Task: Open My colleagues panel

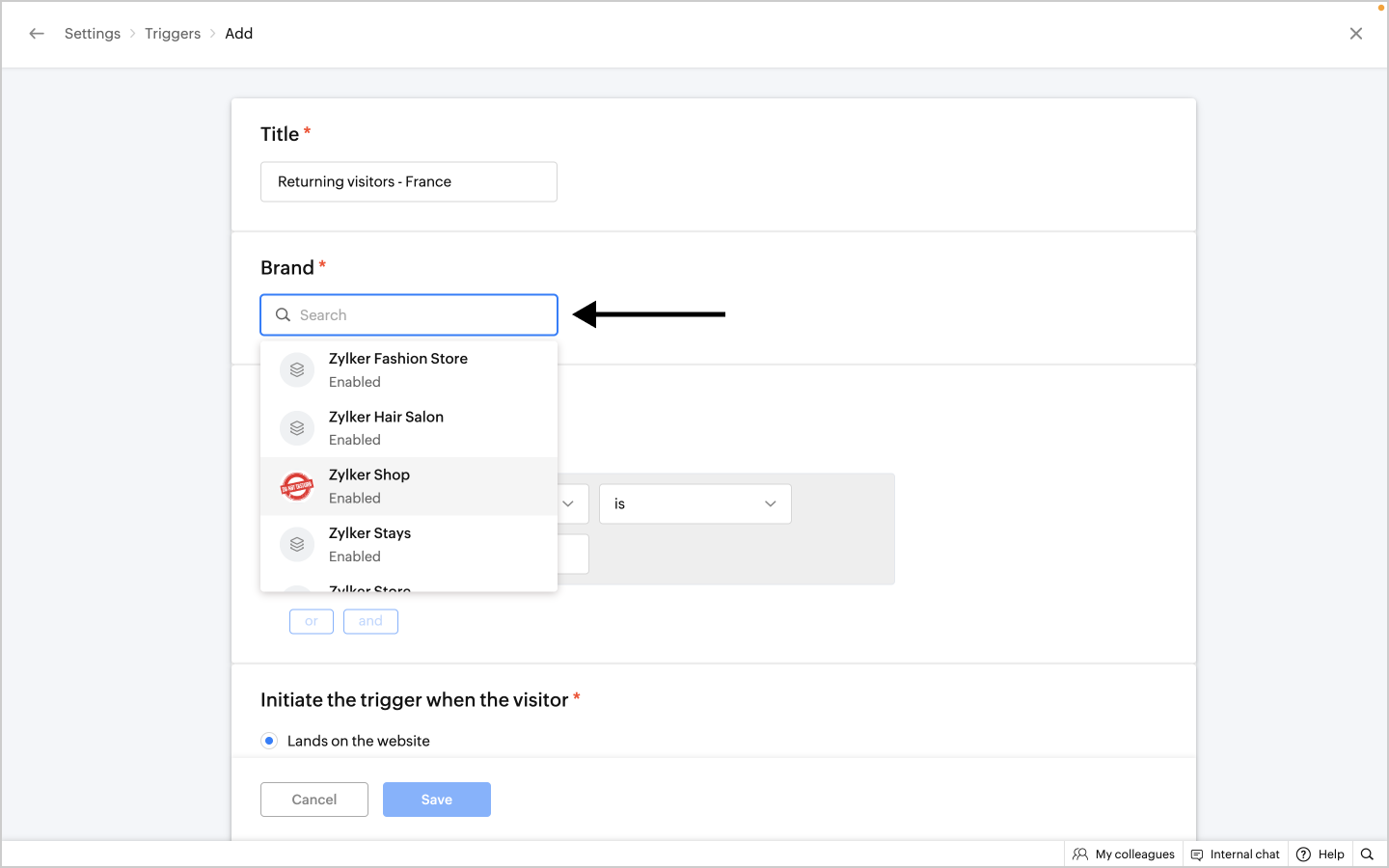Action: click(1124, 854)
